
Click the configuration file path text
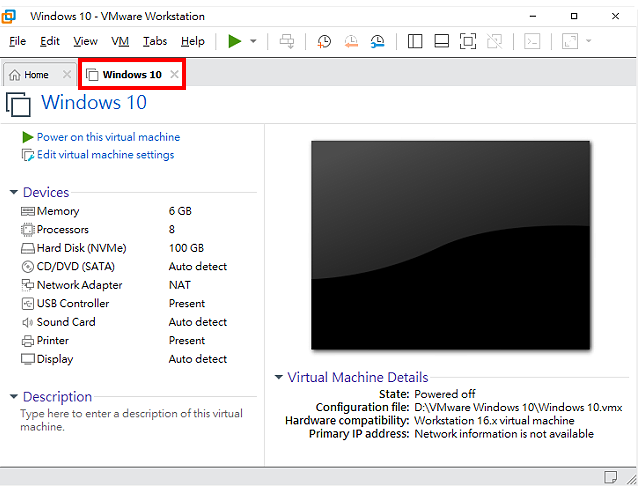518,407
